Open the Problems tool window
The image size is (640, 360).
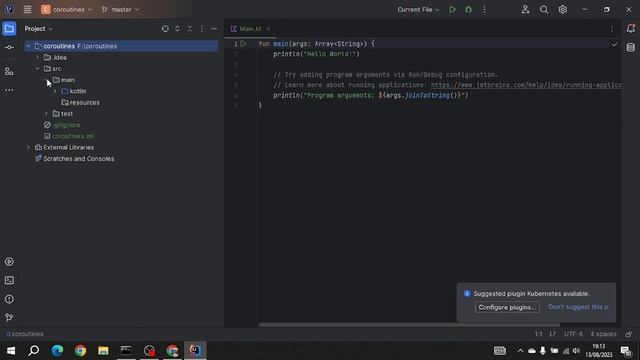[x=9, y=299]
